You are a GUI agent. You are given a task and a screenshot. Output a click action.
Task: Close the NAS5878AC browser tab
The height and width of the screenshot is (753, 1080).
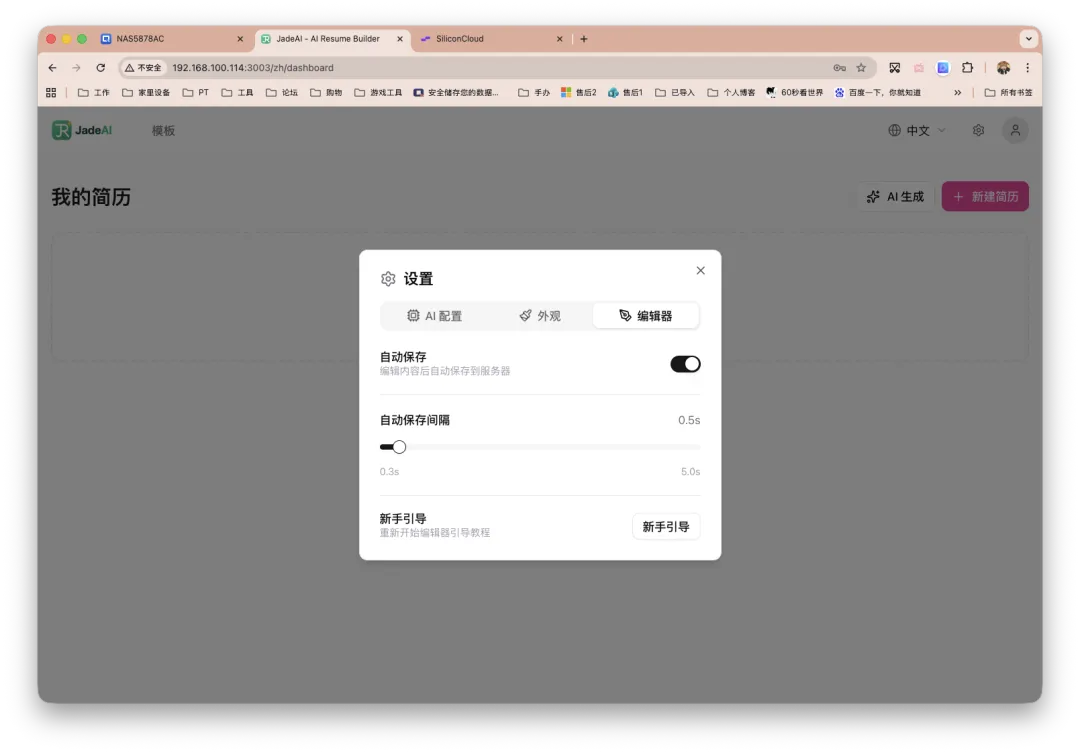click(x=240, y=39)
